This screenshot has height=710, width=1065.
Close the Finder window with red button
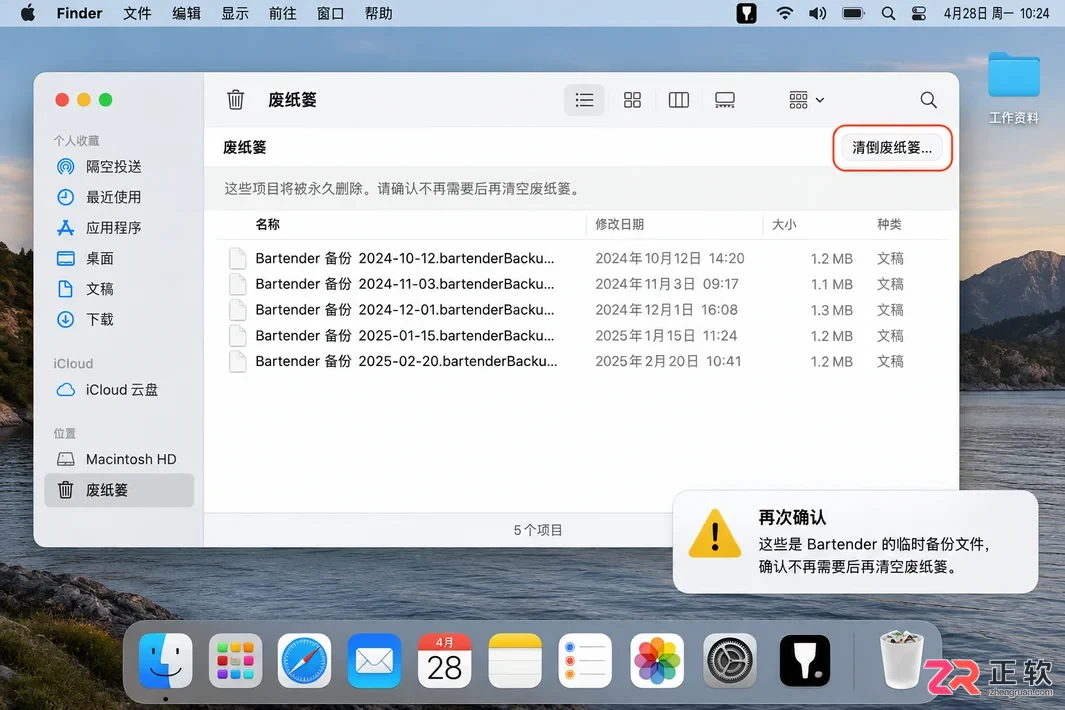(62, 100)
